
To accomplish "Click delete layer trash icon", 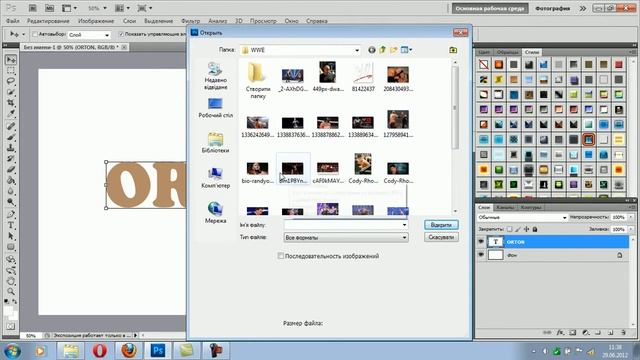I will [623, 333].
